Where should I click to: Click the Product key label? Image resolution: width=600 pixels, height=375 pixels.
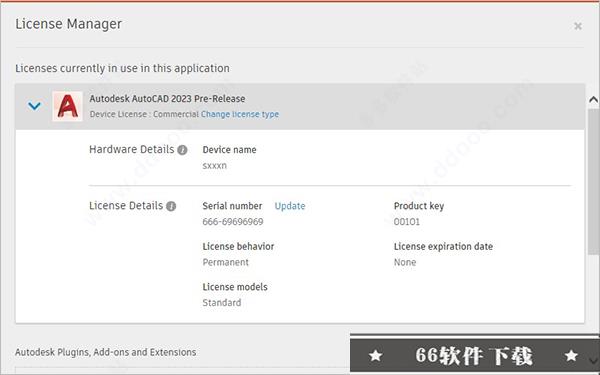[x=419, y=206]
